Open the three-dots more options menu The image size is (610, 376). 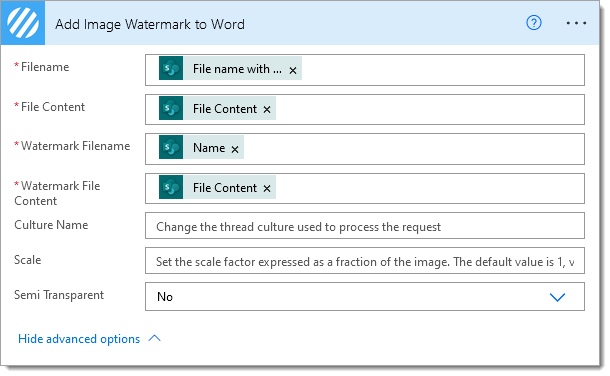[577, 23]
